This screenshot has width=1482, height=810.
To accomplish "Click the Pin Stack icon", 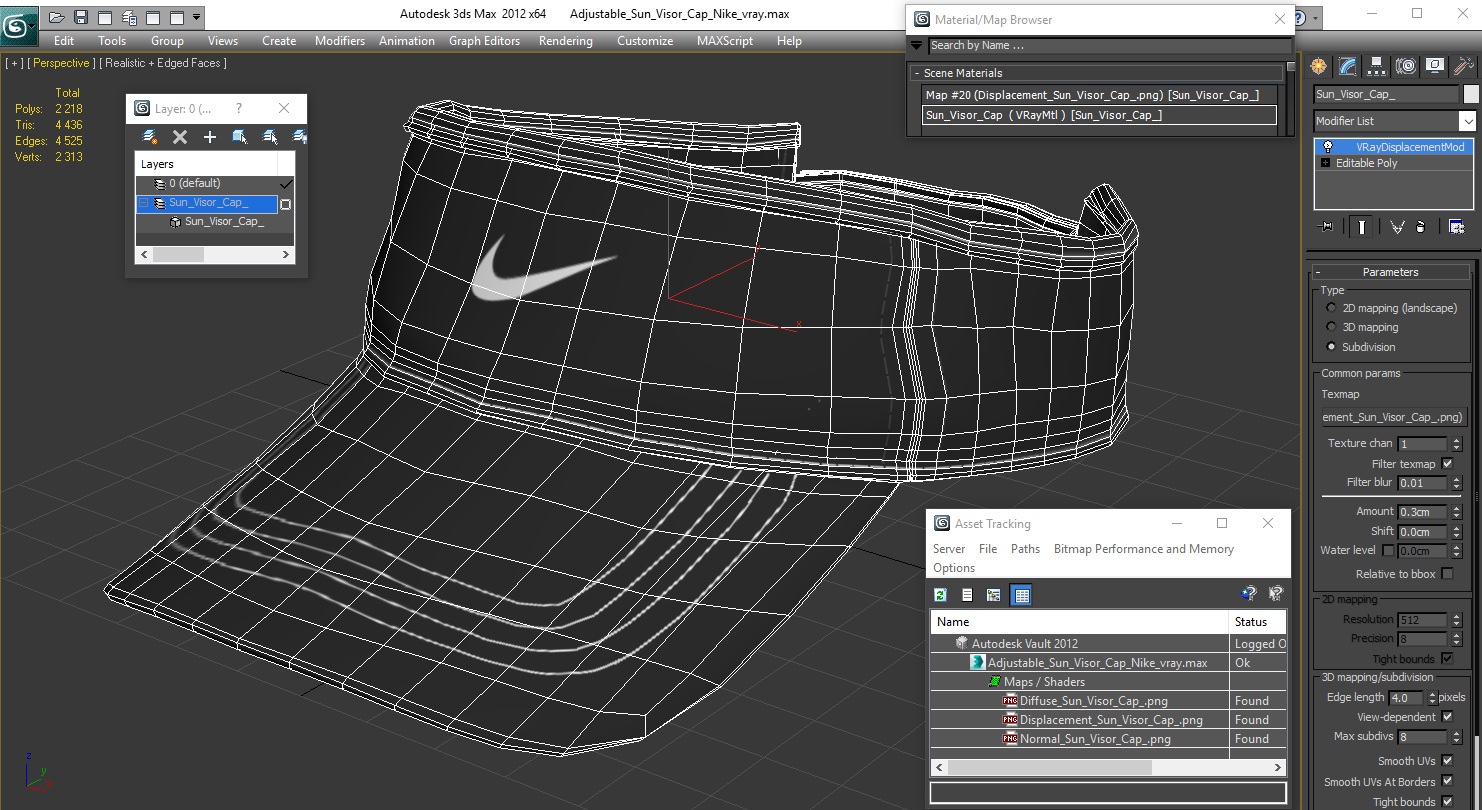I will [x=1327, y=227].
